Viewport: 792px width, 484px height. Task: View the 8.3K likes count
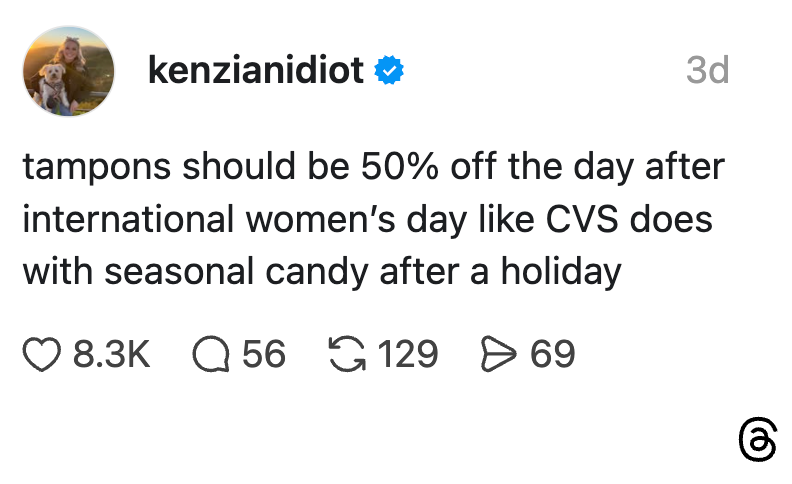click(x=112, y=354)
